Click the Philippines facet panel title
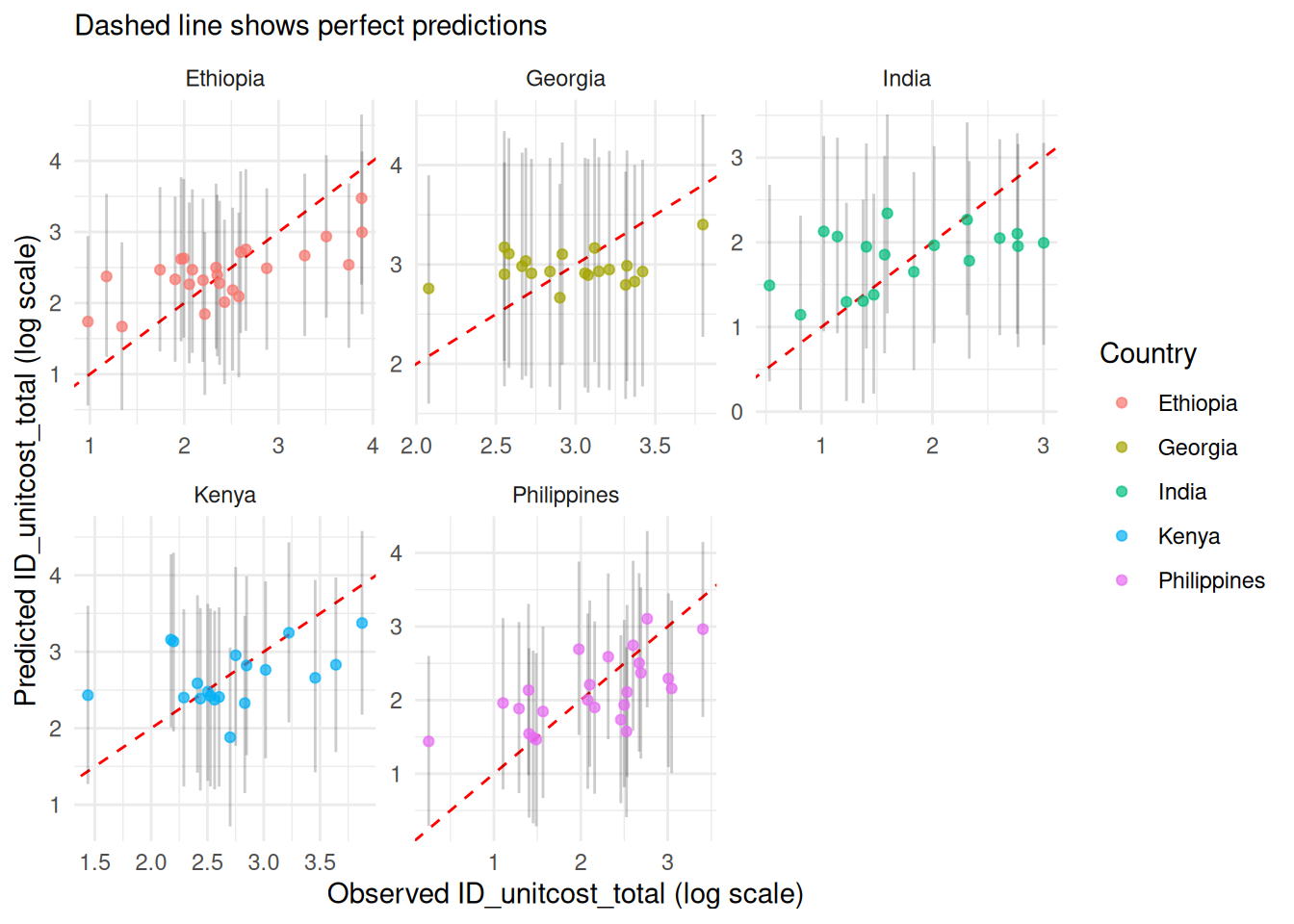This screenshot has height=924, width=1294. 565,496
